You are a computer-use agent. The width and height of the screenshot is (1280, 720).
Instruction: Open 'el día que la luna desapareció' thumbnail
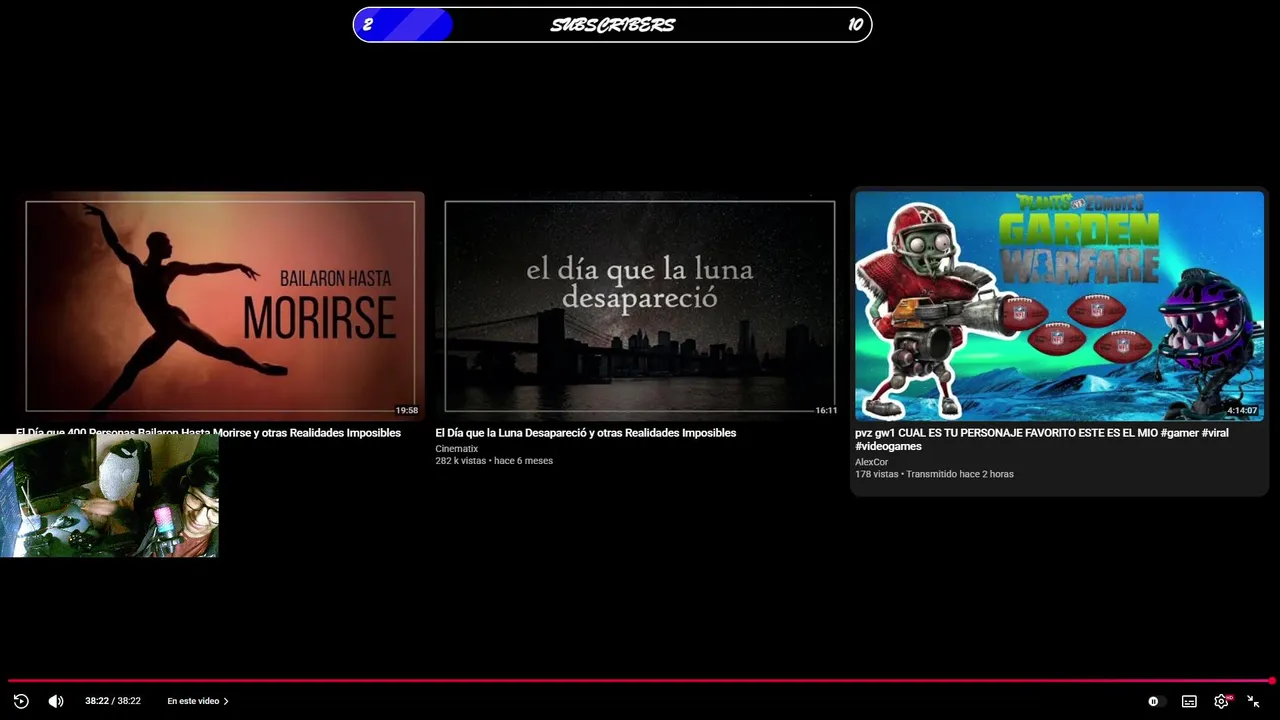tap(639, 306)
